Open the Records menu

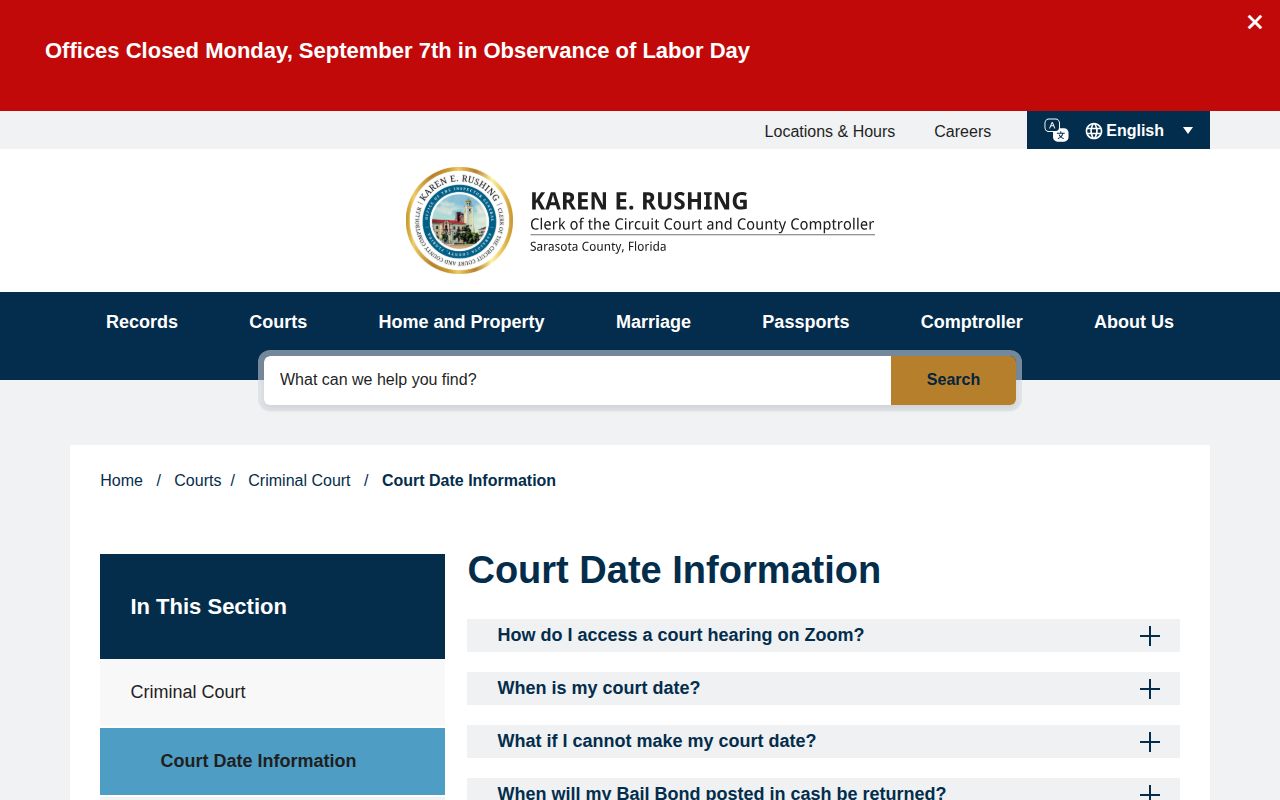click(x=142, y=322)
